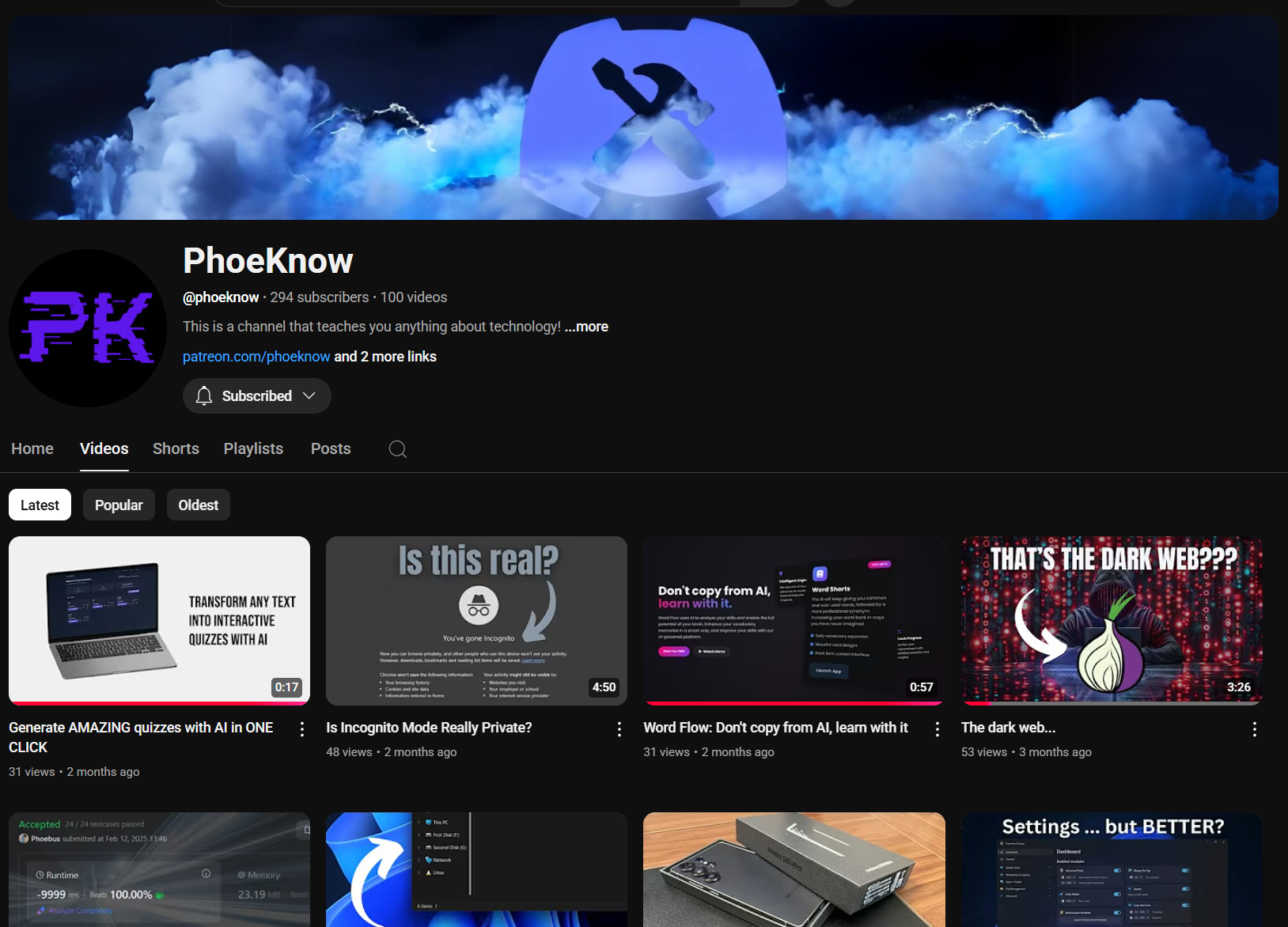Open 'THAT'S THE DARK WEB???' video thumbnail
The height and width of the screenshot is (927, 1288).
(1112, 620)
